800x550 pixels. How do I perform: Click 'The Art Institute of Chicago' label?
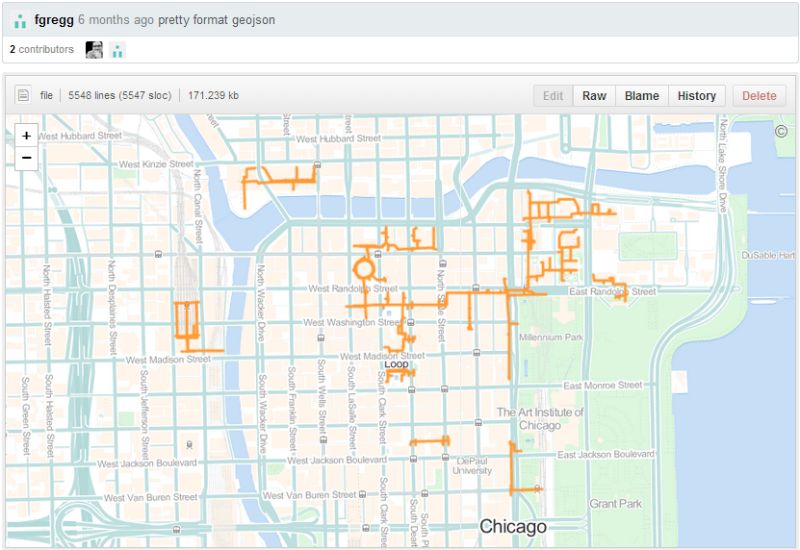[540, 419]
